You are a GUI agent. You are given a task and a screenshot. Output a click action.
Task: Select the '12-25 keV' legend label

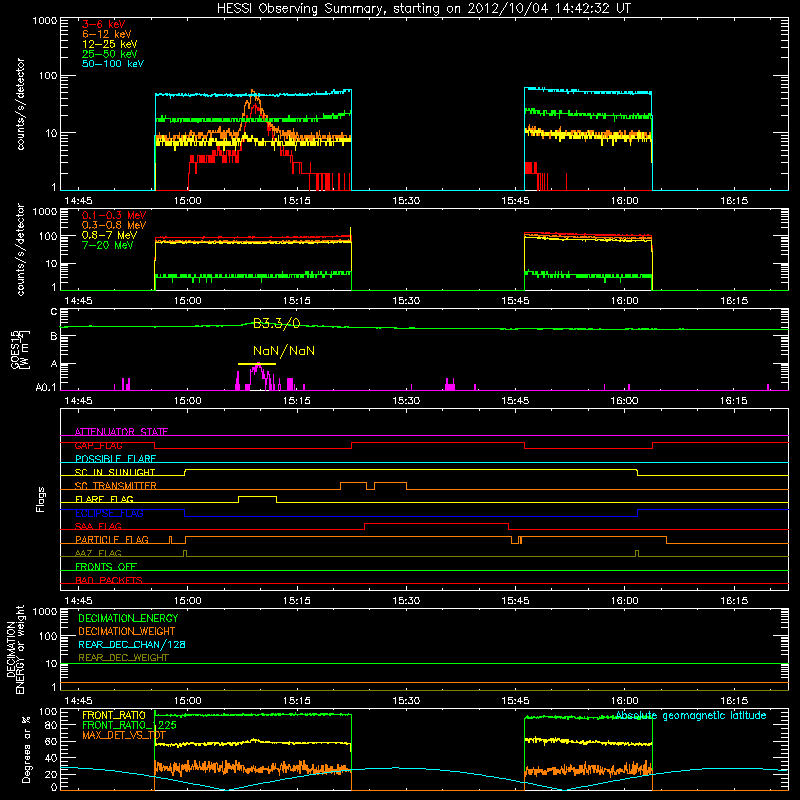pyautogui.click(x=110, y=44)
